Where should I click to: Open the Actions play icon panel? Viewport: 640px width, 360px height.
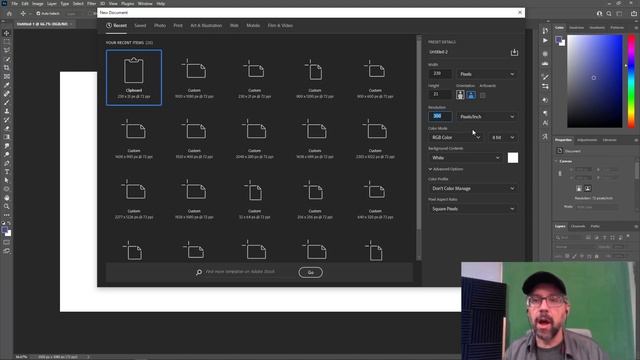click(x=545, y=40)
